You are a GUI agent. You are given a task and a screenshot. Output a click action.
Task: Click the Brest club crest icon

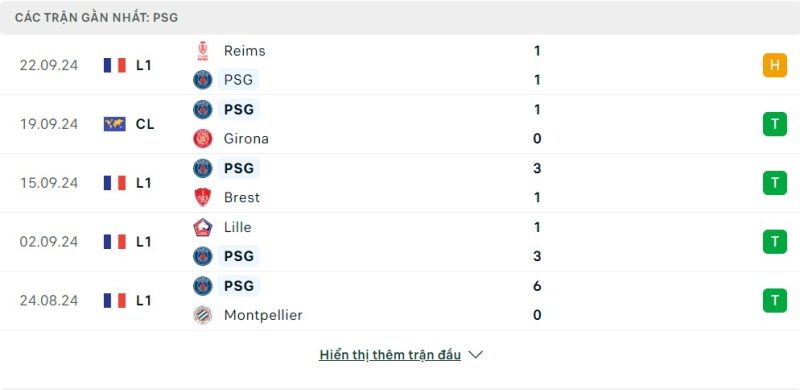(203, 198)
